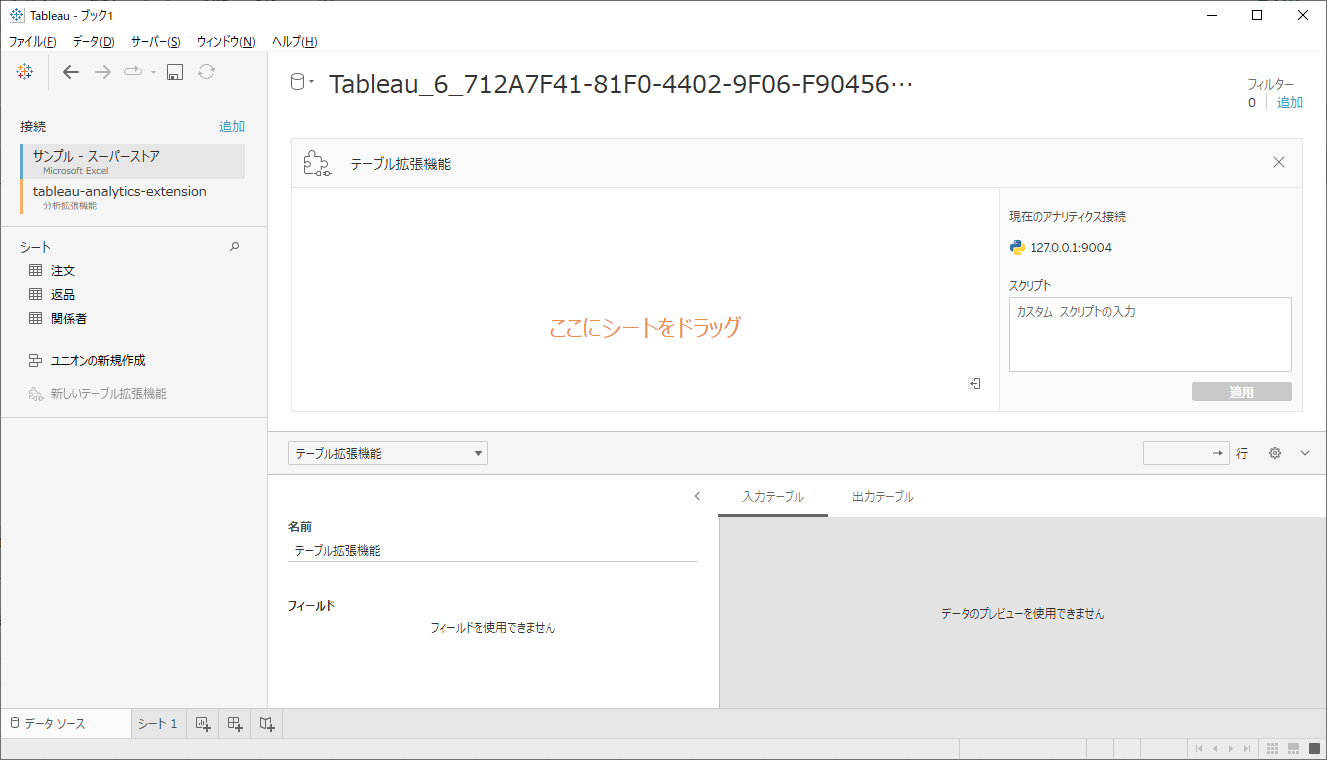Add a new story using its icon
The width and height of the screenshot is (1327, 760).
click(267, 723)
